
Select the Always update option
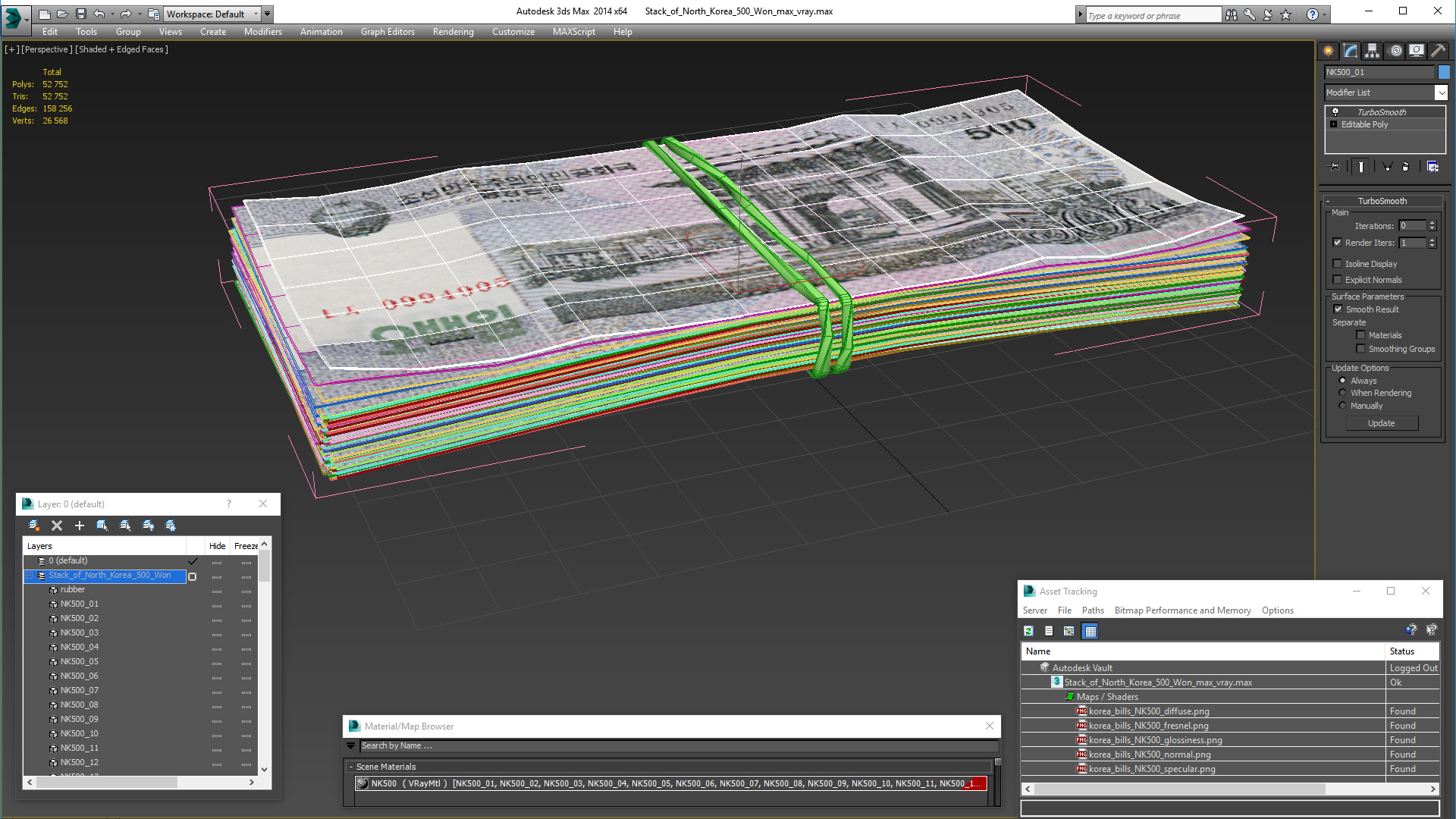point(1343,381)
